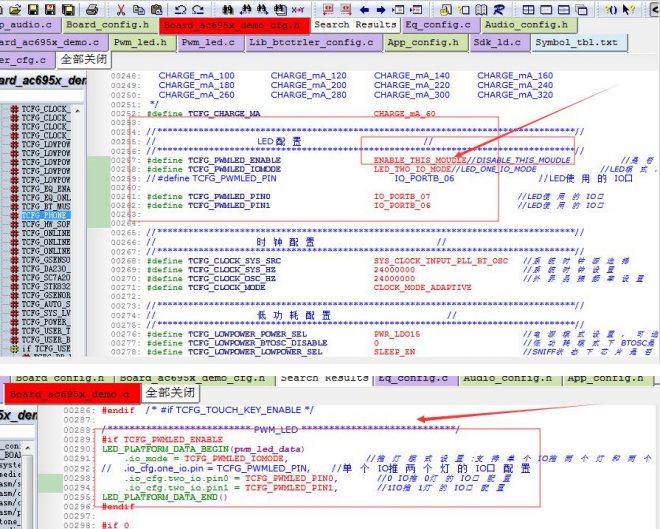Print the current file
This screenshot has height=529, width=660.
click(x=92, y=9)
